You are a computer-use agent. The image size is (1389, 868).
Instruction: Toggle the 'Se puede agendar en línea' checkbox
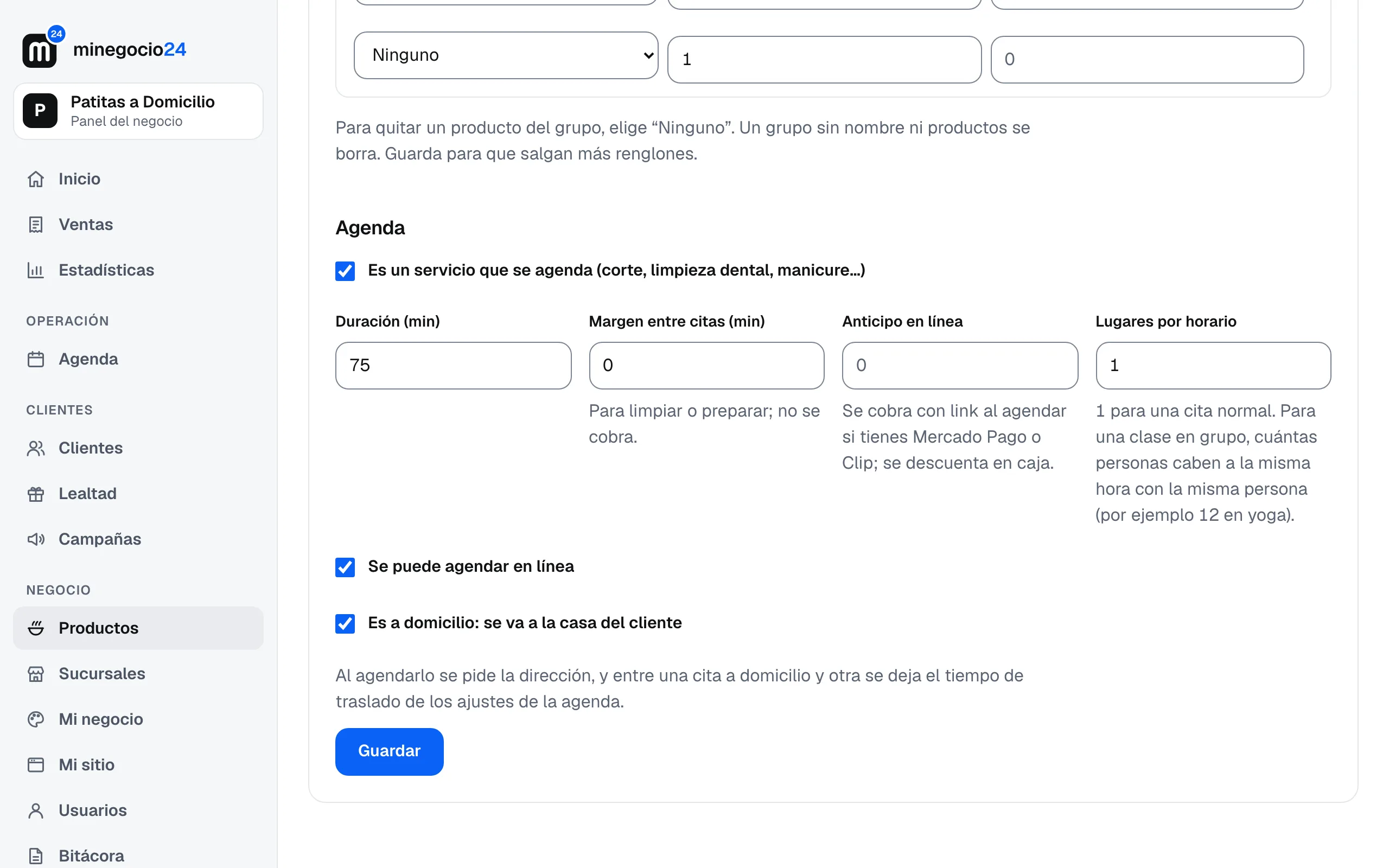click(x=345, y=567)
